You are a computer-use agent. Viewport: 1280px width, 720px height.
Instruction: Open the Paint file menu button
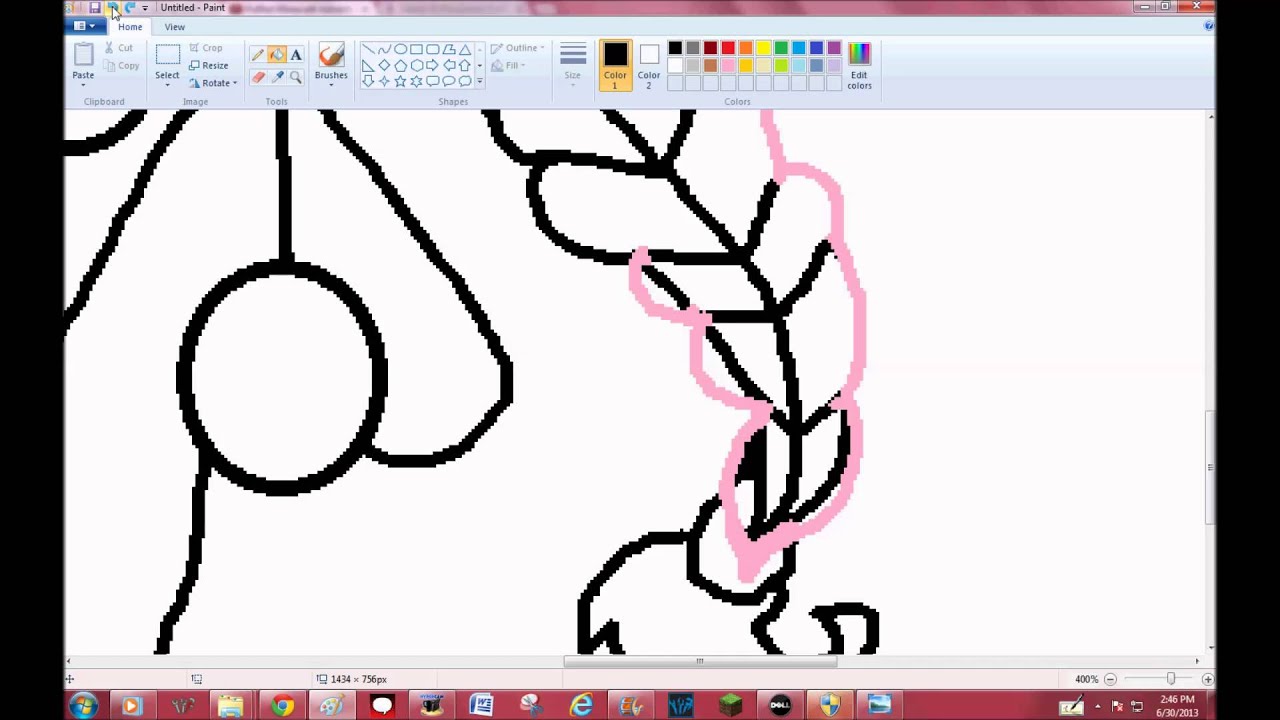tap(85, 26)
